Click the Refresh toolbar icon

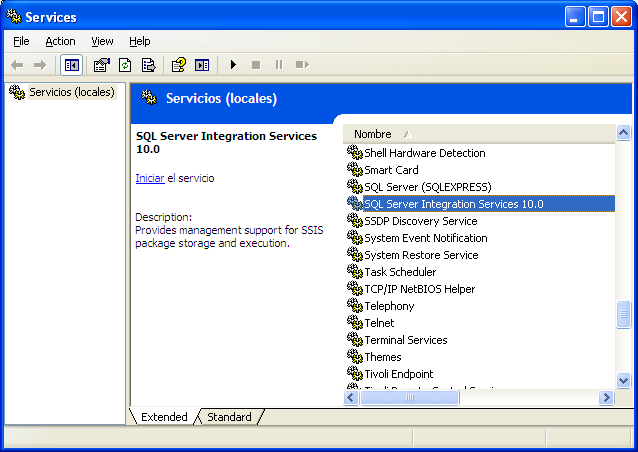(x=125, y=65)
